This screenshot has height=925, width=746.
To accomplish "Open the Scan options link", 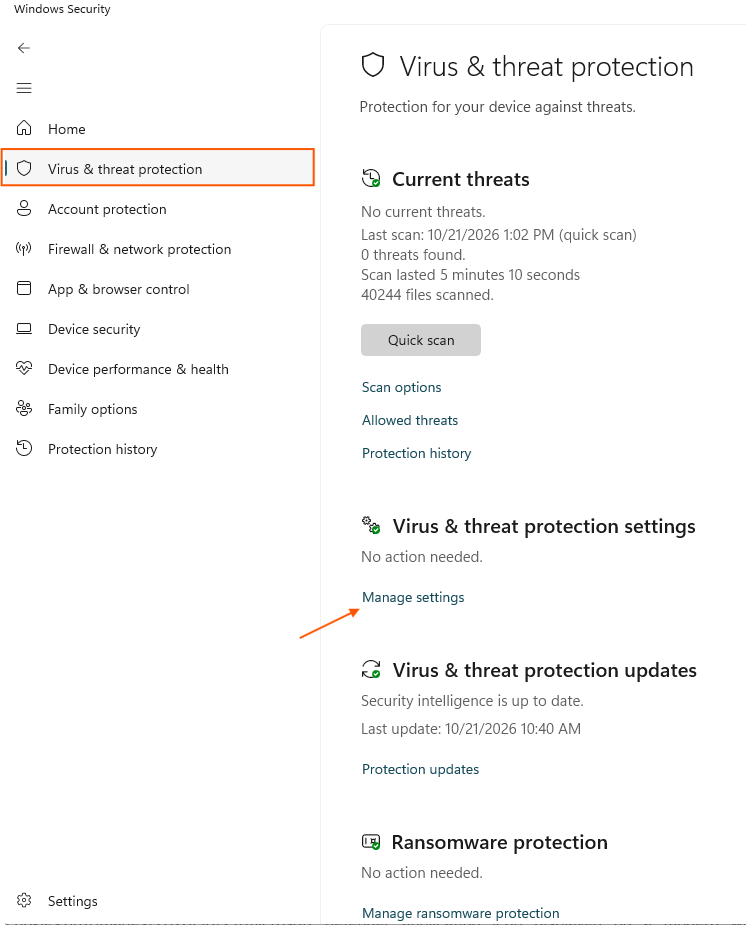I will [x=402, y=387].
